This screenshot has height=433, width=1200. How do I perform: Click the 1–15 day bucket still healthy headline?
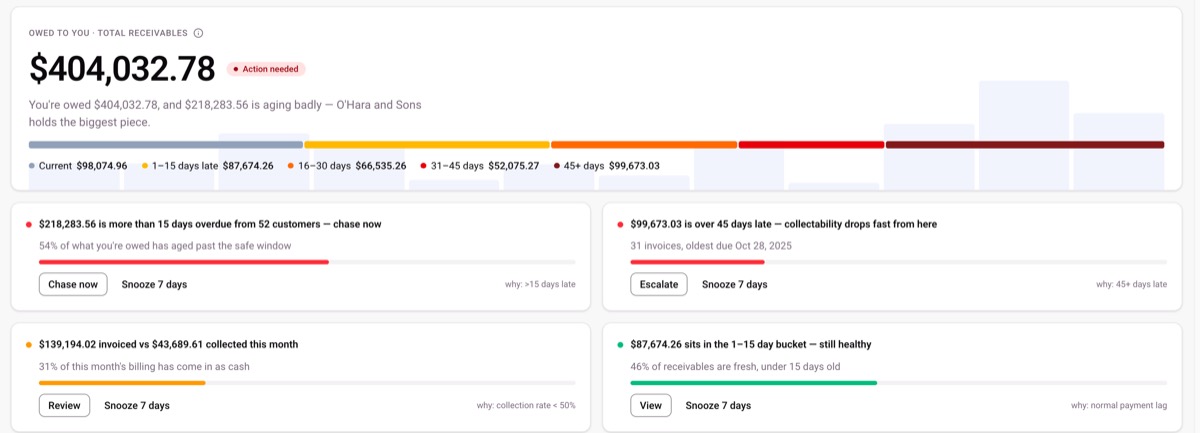[x=751, y=344]
